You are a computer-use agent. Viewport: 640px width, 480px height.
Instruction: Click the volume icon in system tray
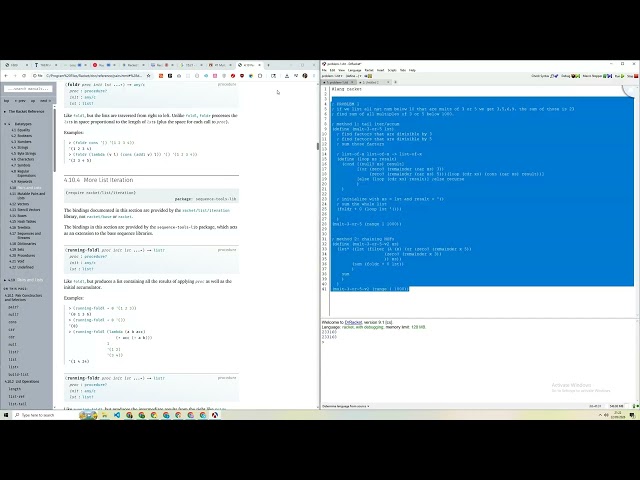coord(606,415)
